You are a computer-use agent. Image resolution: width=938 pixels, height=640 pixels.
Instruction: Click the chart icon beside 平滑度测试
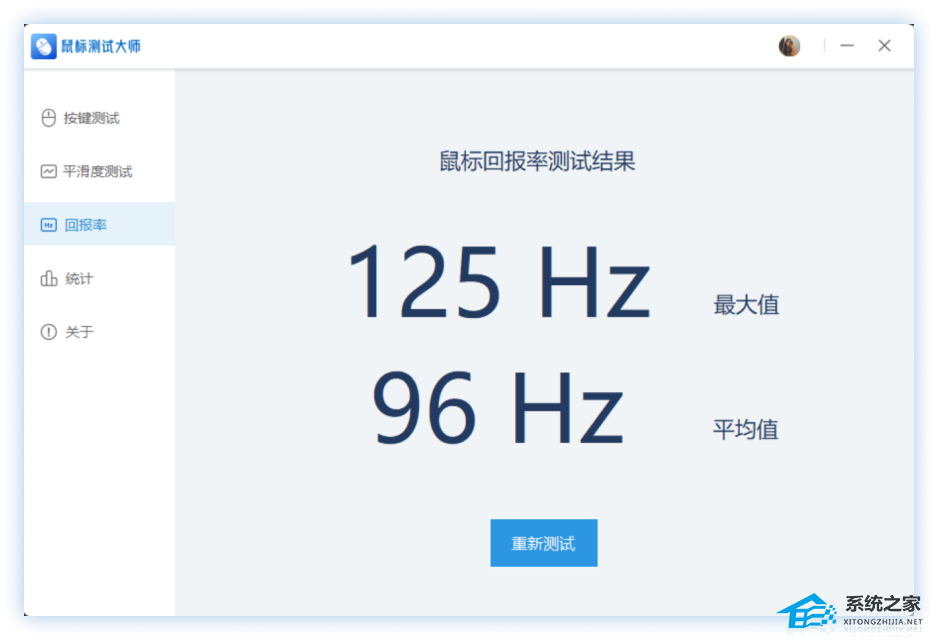tap(48, 172)
